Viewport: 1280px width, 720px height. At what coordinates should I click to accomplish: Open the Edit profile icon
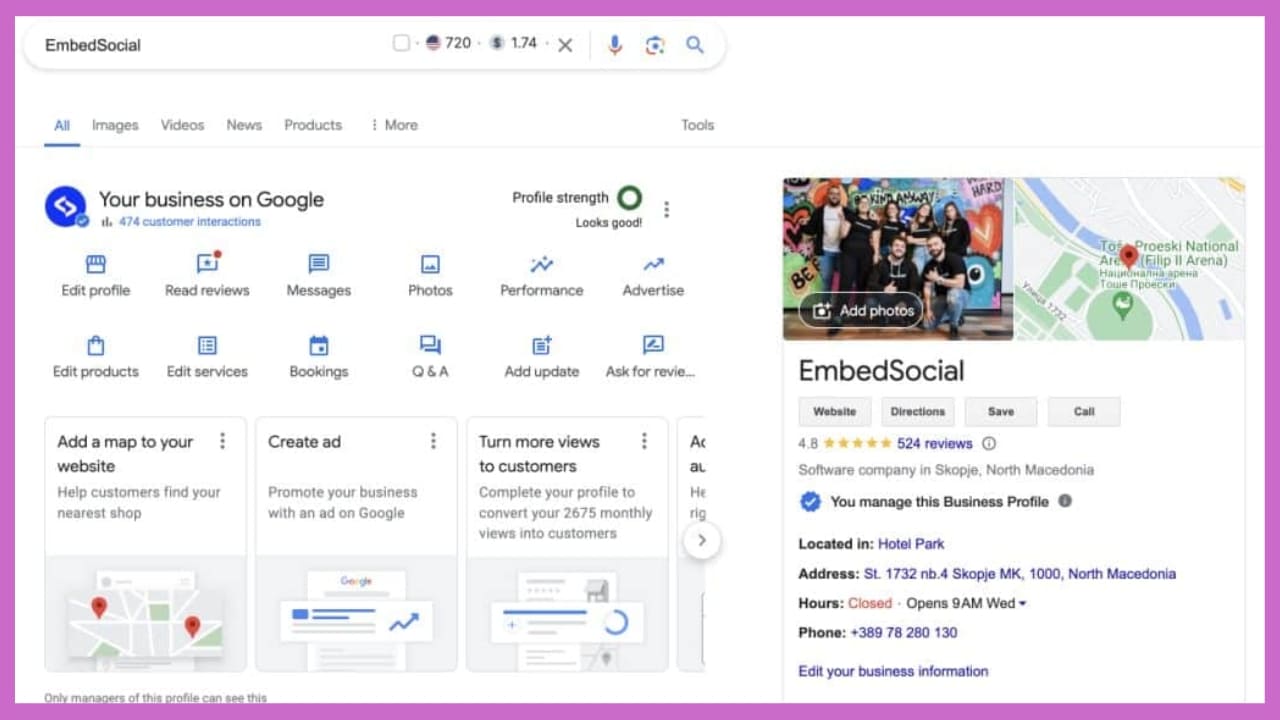(95, 263)
